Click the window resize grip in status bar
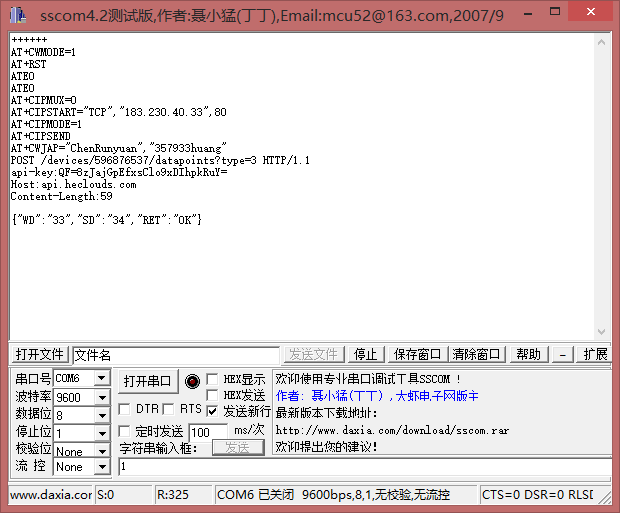620x513 pixels. pyautogui.click(x=604, y=497)
